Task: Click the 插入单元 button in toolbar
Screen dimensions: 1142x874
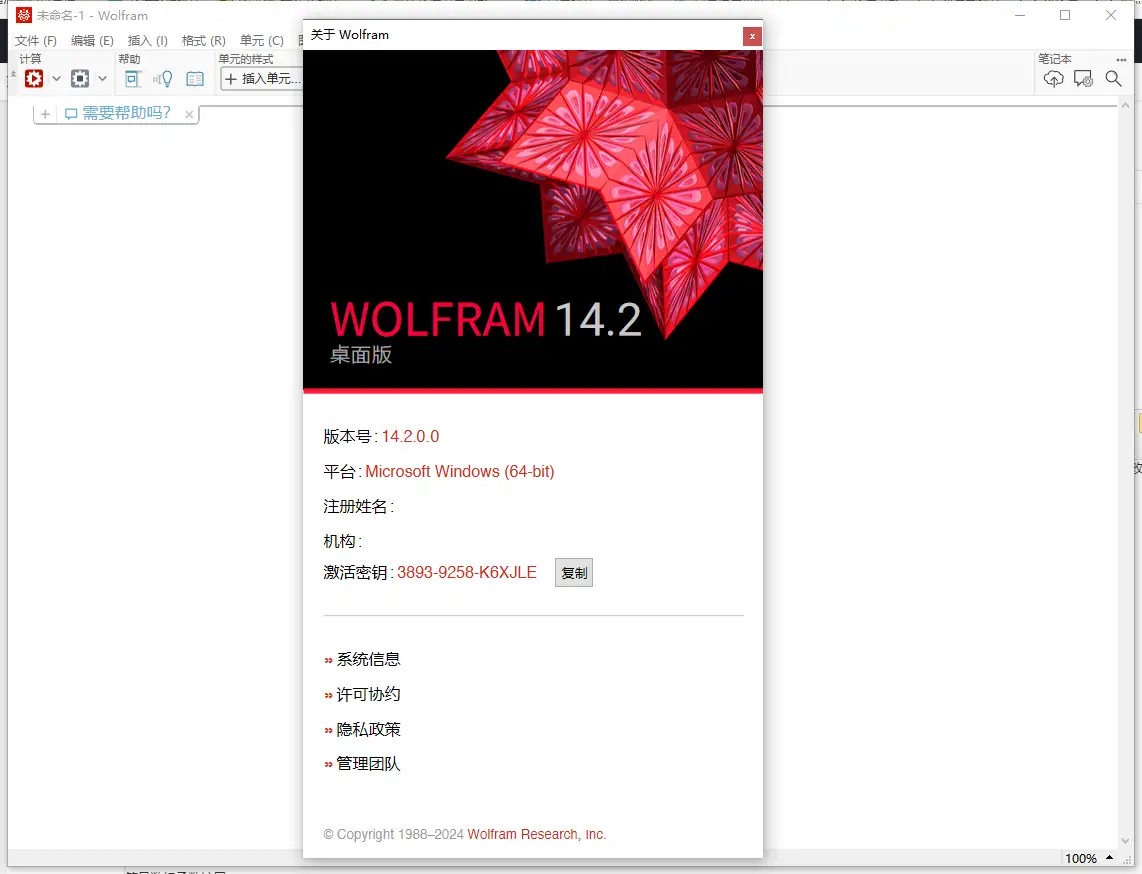Action: (261, 79)
